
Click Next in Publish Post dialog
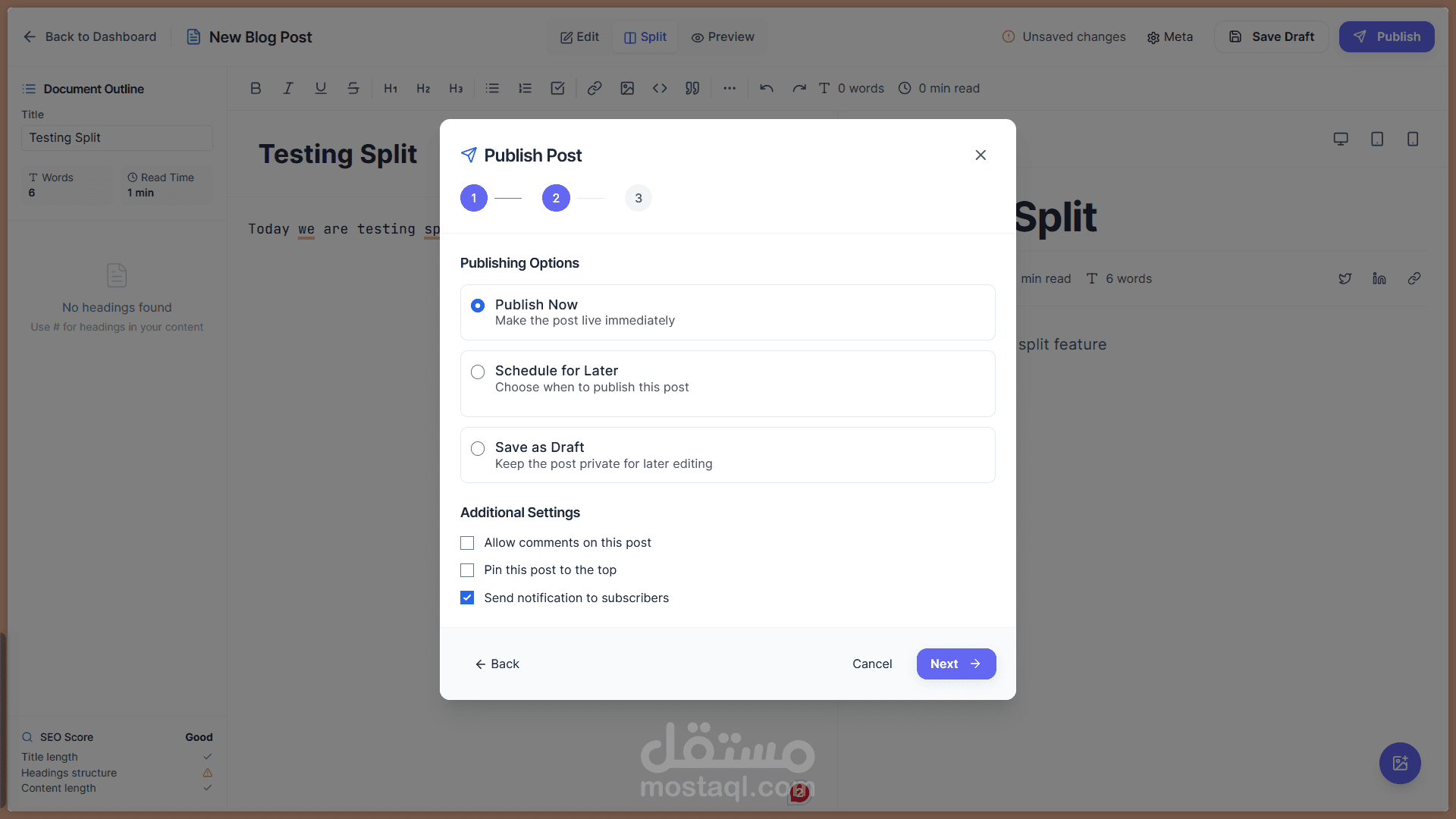tap(956, 664)
